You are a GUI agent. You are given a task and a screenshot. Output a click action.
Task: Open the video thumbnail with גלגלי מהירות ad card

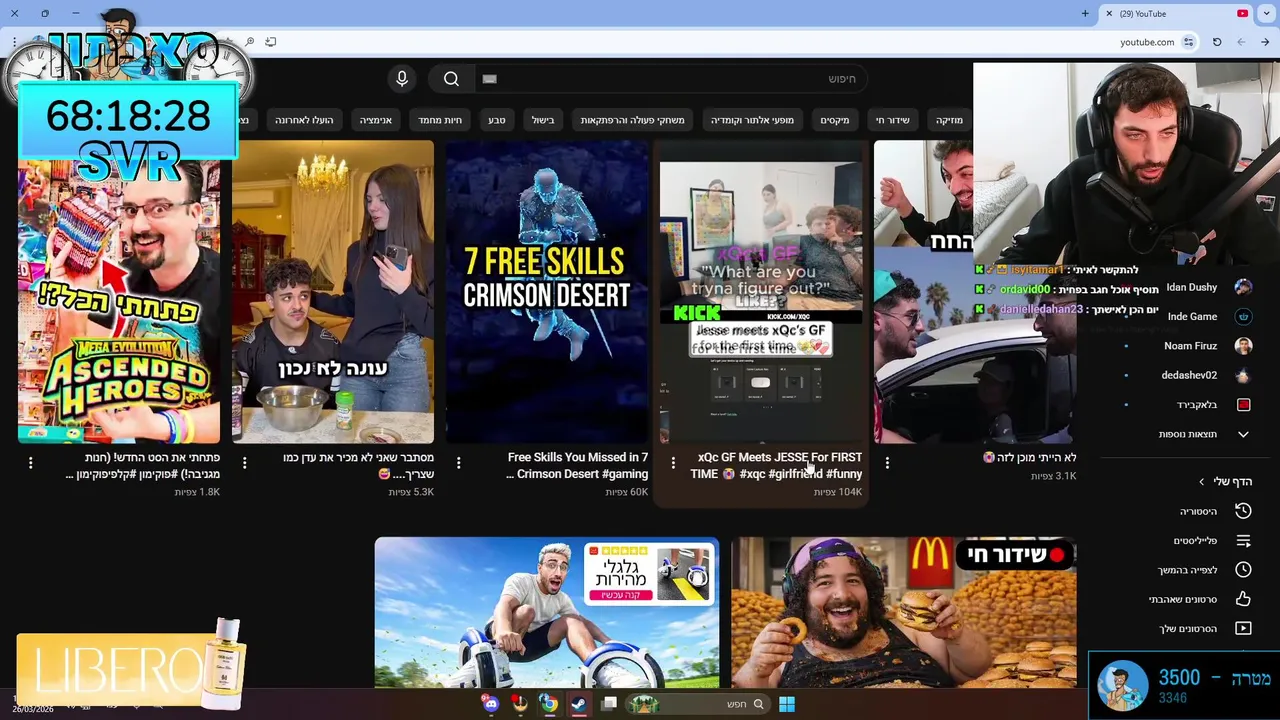click(547, 613)
